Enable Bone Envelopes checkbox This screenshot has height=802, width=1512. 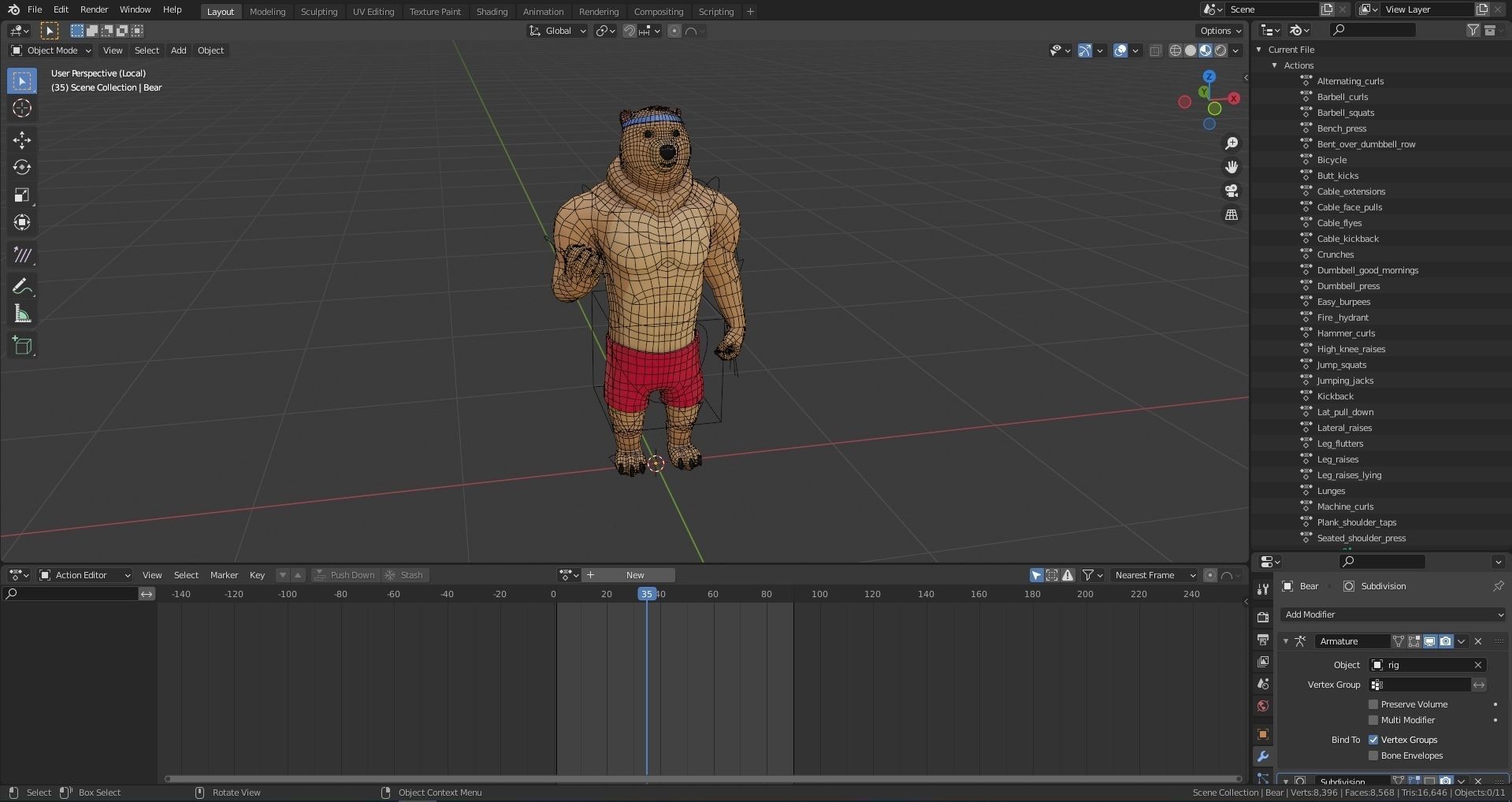coord(1373,756)
